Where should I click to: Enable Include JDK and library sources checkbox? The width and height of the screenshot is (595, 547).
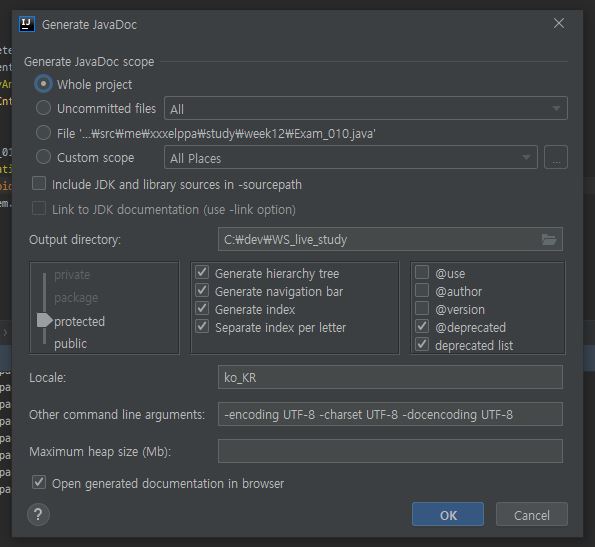[39, 184]
